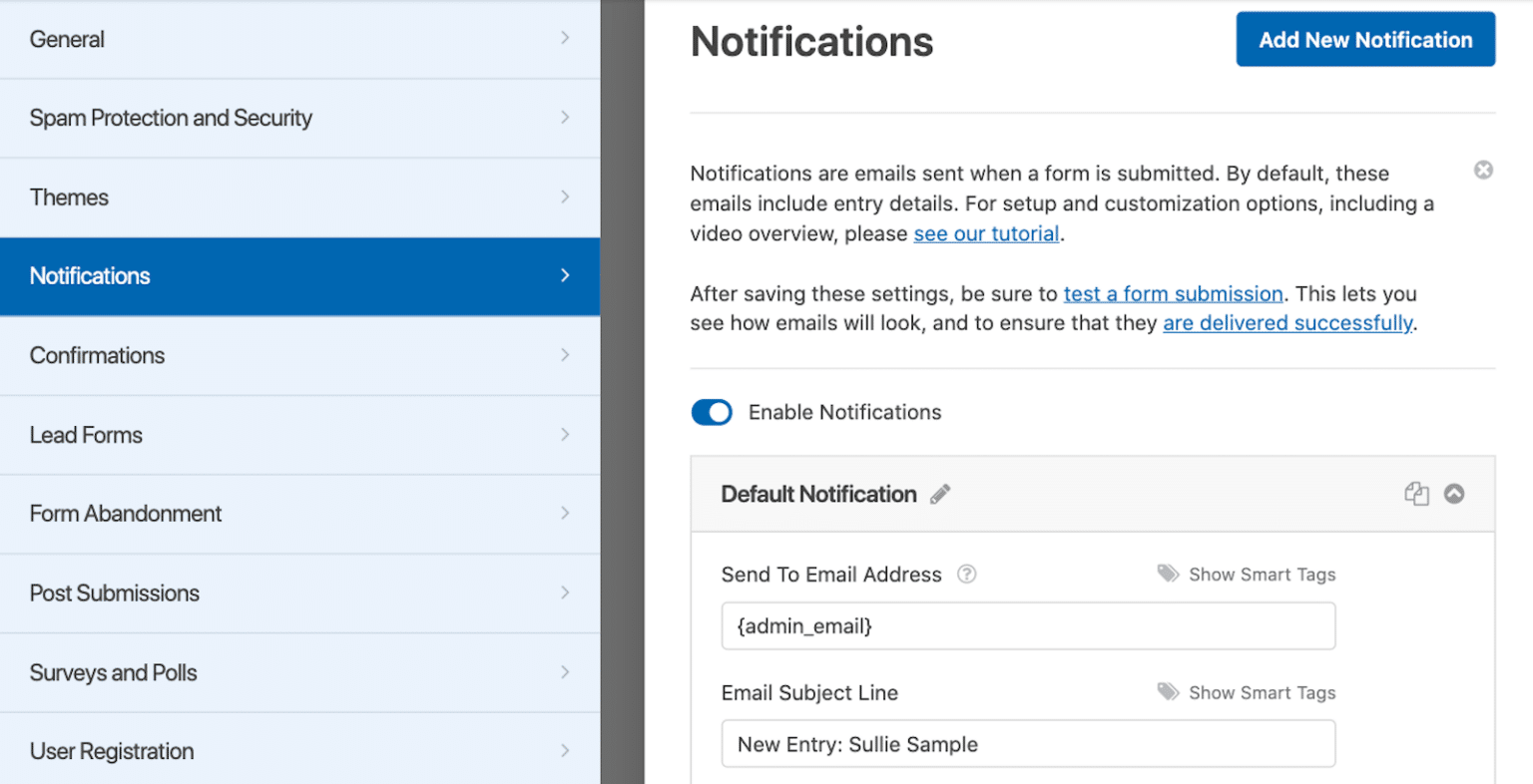1533x784 pixels.
Task: Expand the User Registration chevron
Action: [x=565, y=750]
